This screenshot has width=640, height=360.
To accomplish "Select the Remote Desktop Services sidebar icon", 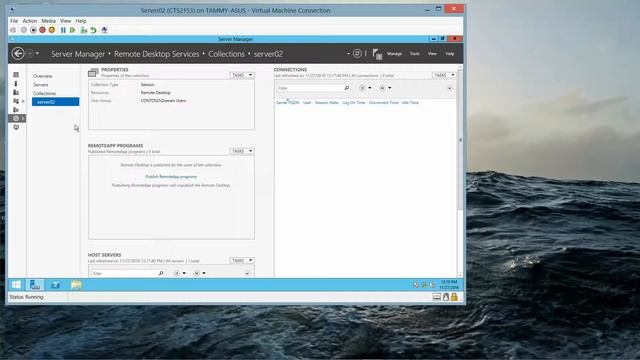I will click(x=16, y=118).
